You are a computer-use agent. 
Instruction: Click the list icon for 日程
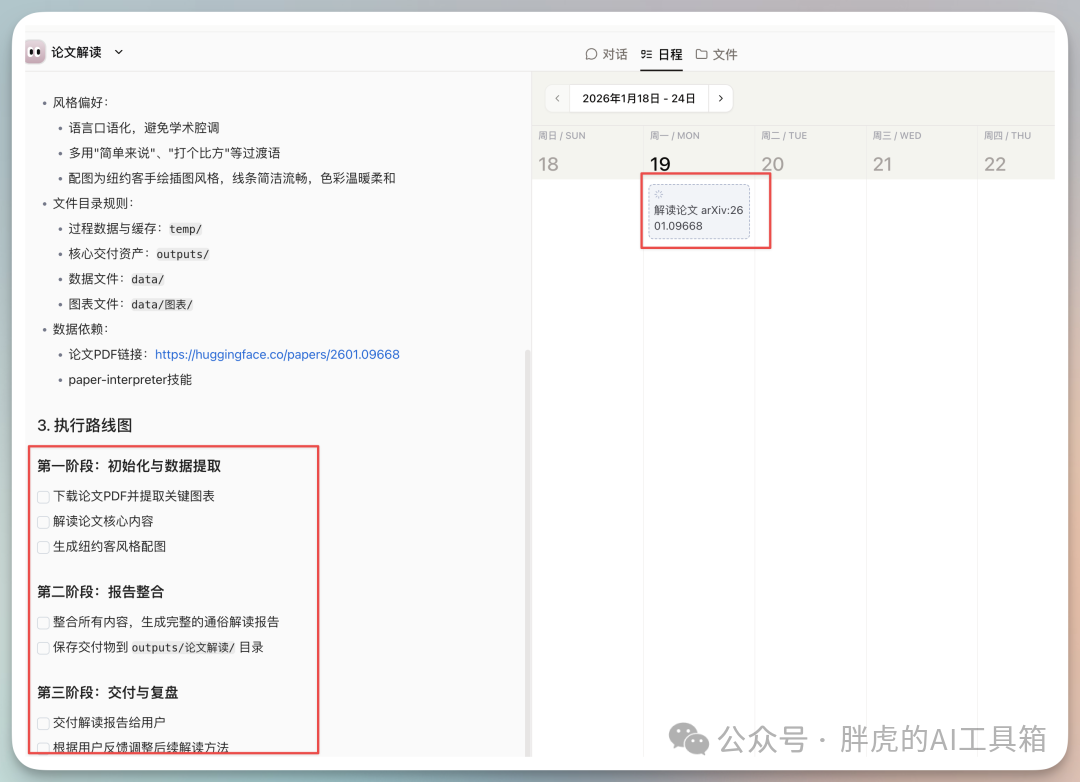click(647, 54)
